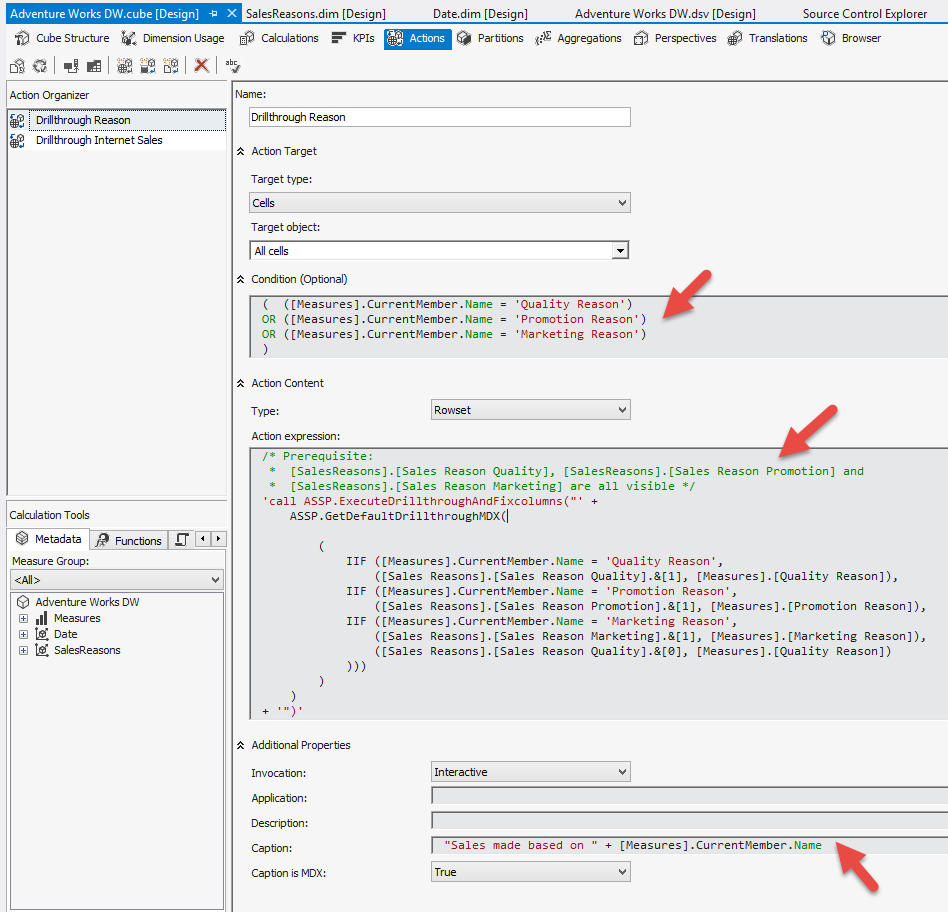This screenshot has width=948, height=912.
Task: Switch to the Date.dim document tab
Action: coord(480,13)
